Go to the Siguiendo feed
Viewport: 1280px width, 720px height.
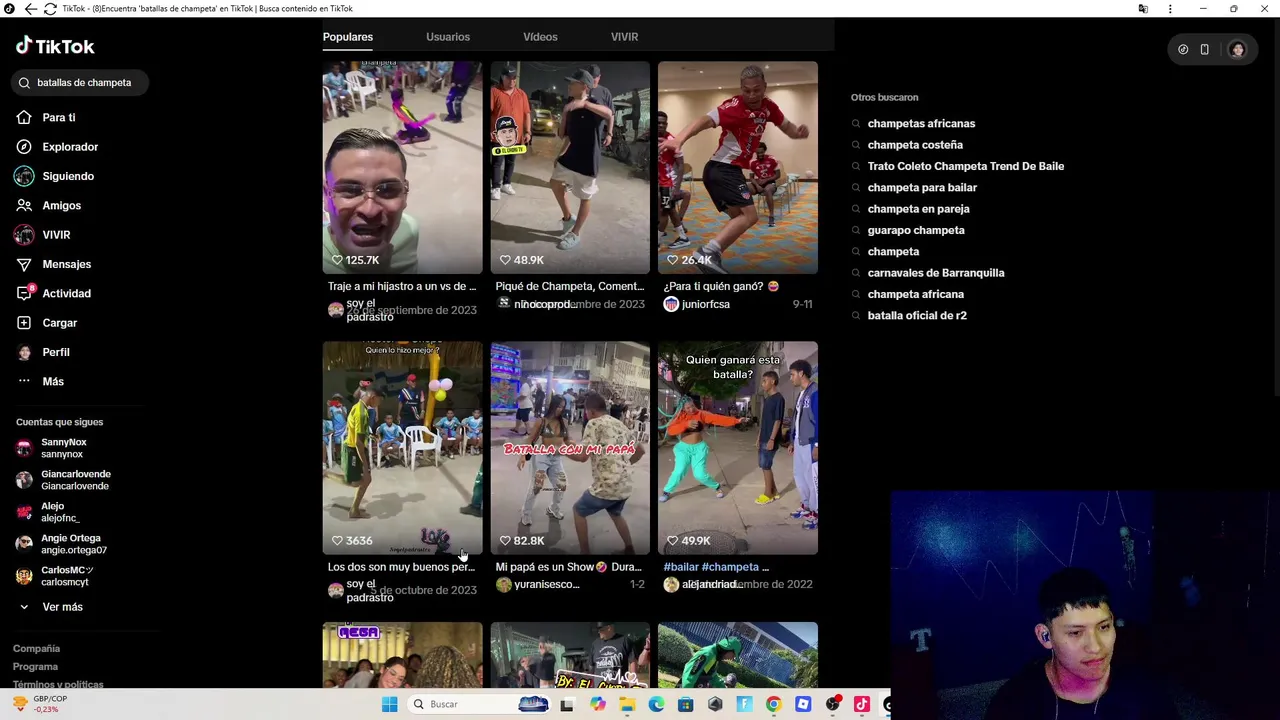(68, 176)
